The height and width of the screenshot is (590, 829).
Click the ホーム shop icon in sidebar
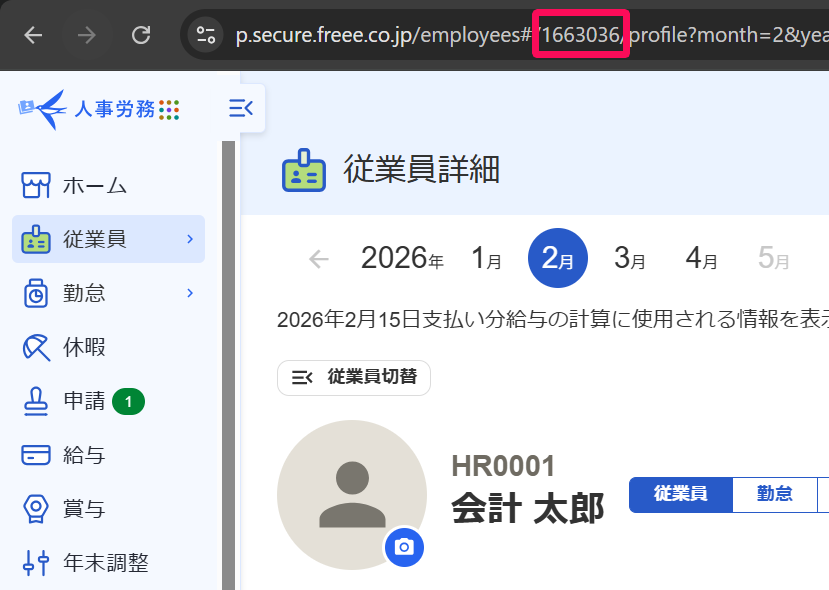click(36, 186)
